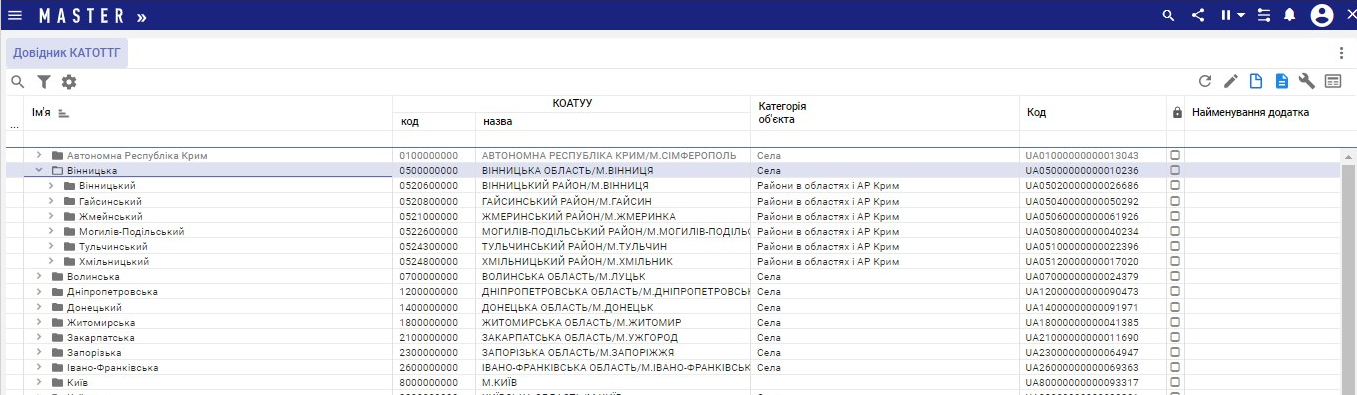The width and height of the screenshot is (1357, 395).
Task: Toggle checkbox in Волинська row
Action: click(1175, 276)
